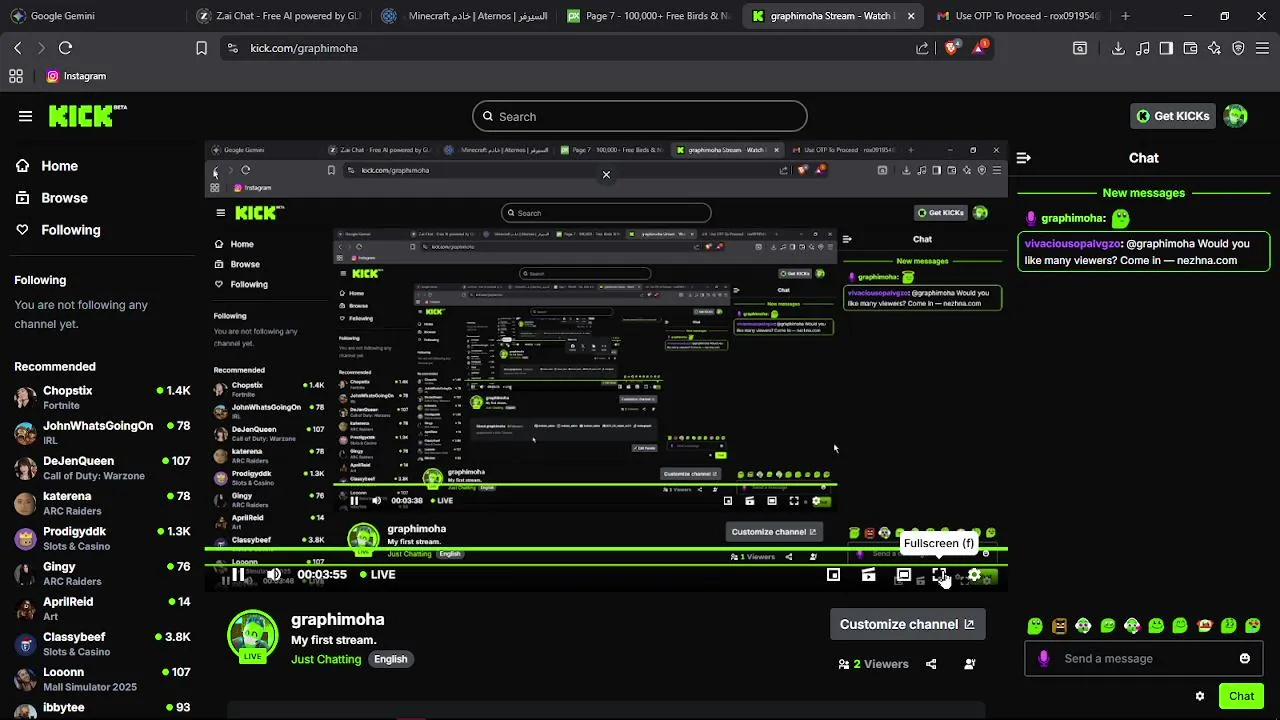This screenshot has width=1280, height=720.
Task: Click vivaciousopalvgzo's chat message
Action: (1144, 252)
